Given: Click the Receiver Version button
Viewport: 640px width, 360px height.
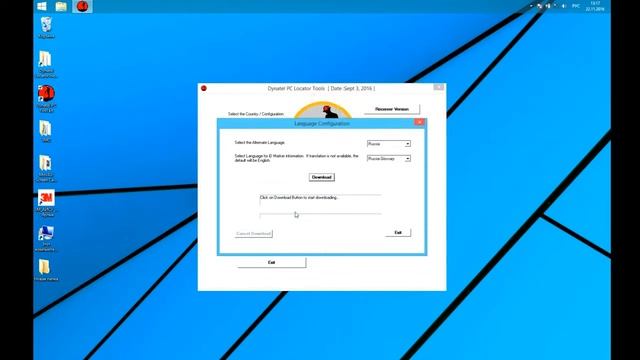Looking at the screenshot, I should coord(392,109).
